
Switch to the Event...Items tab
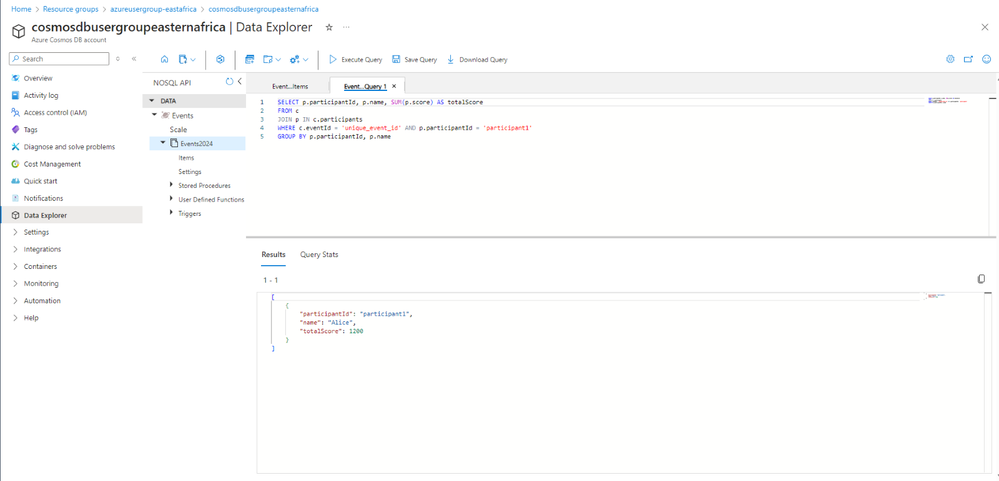pyautogui.click(x=289, y=86)
